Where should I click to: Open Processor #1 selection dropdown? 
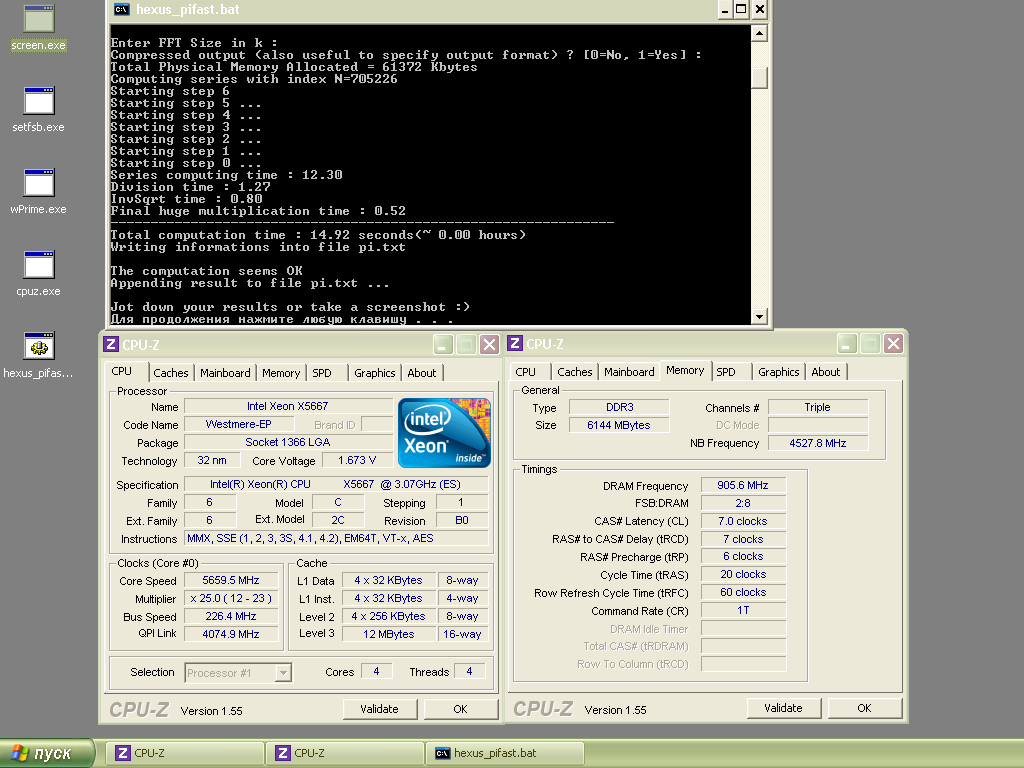(x=283, y=673)
